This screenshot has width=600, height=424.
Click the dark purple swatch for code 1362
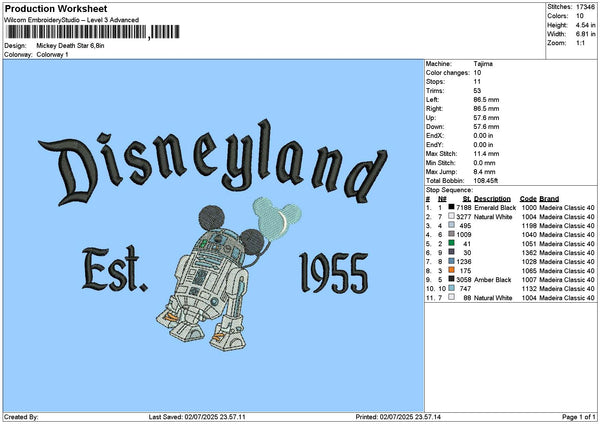(x=452, y=252)
